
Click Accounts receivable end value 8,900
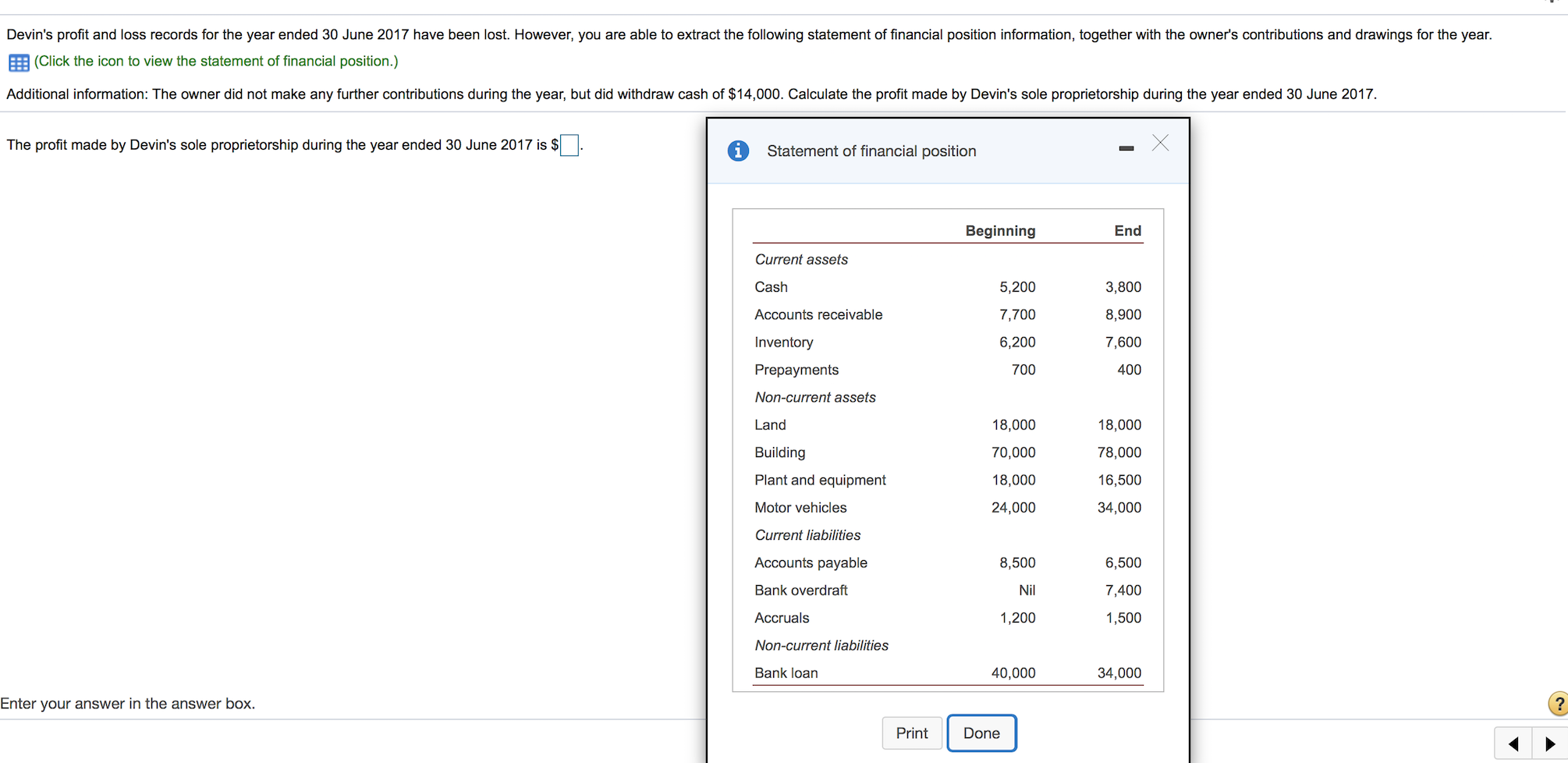click(1123, 314)
